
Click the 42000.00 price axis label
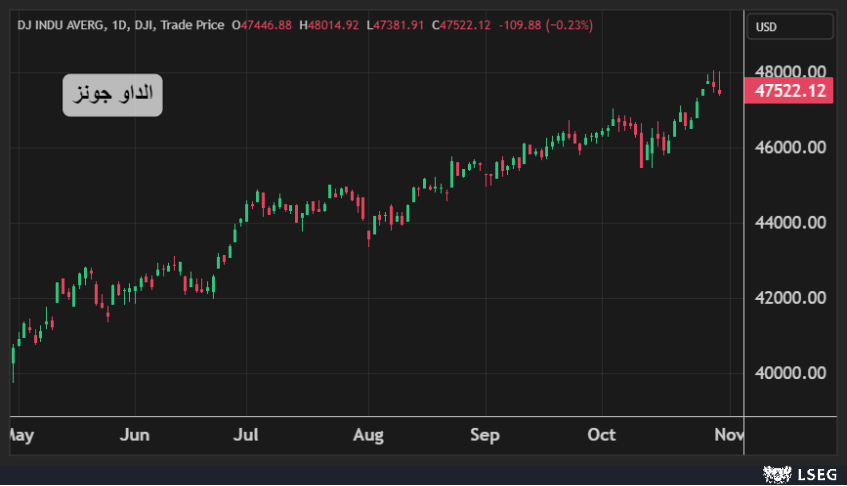tap(789, 298)
